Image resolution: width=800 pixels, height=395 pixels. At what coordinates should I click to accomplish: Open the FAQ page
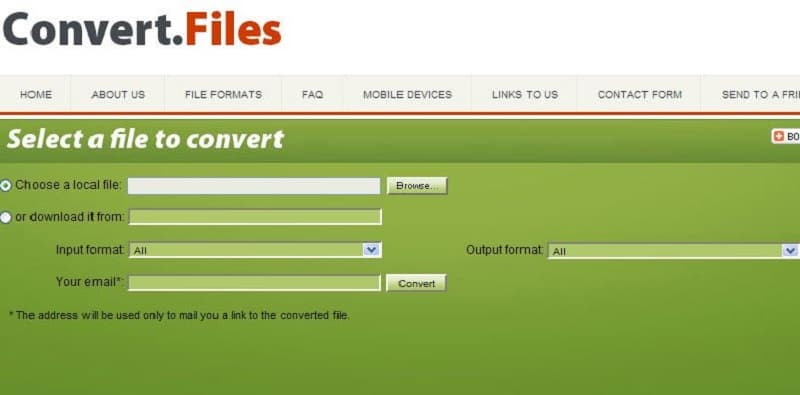(x=312, y=94)
